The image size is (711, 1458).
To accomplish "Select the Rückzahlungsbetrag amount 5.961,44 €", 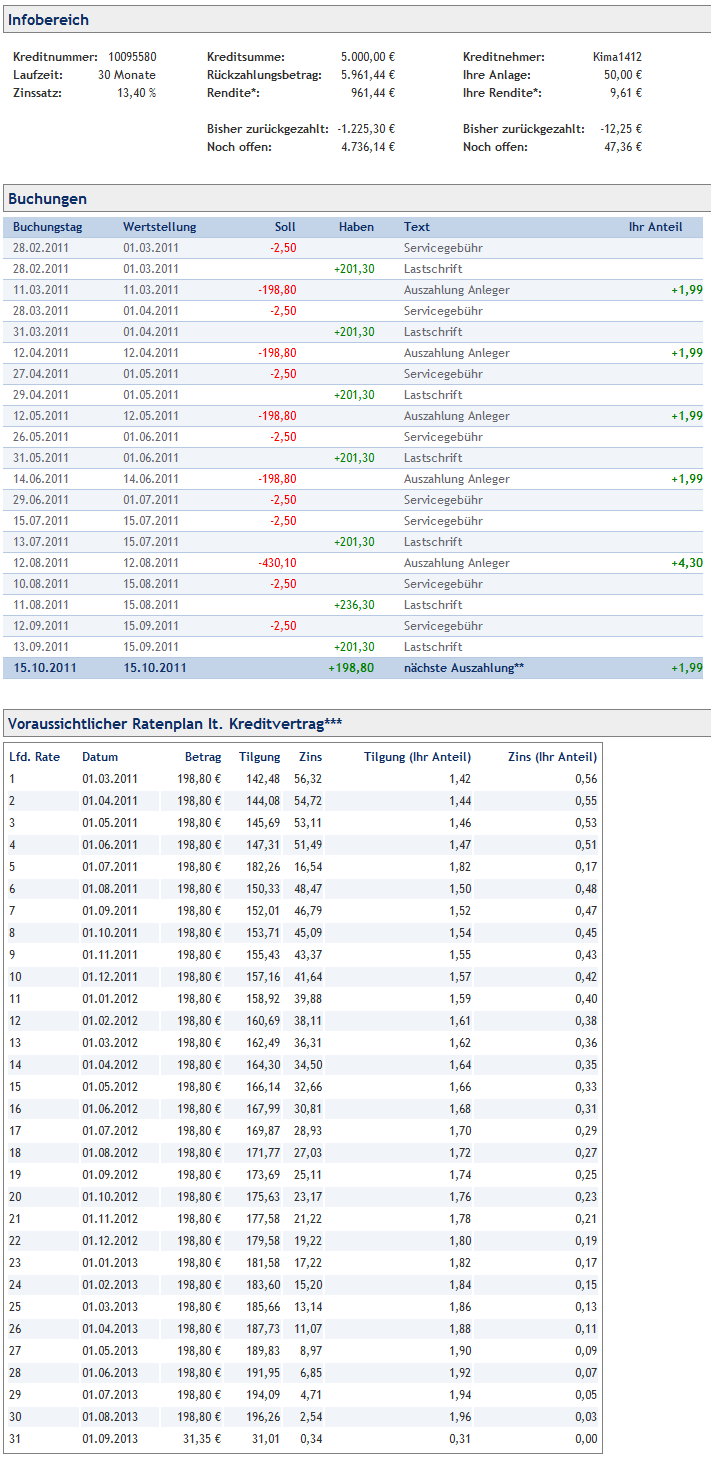I will pos(368,75).
